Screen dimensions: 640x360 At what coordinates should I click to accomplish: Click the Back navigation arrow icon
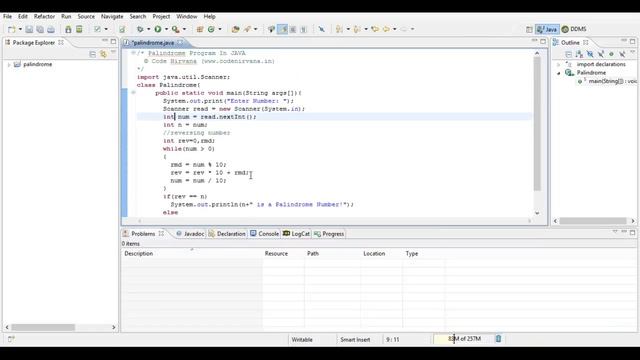coord(386,29)
